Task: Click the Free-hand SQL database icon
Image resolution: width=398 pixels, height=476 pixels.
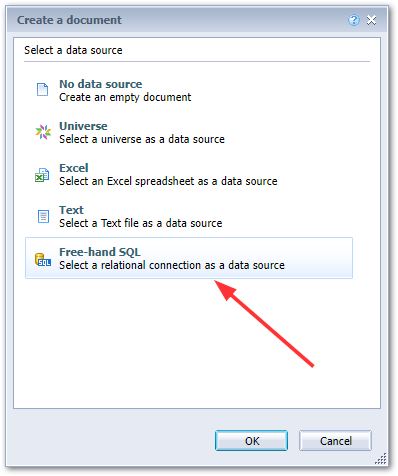Action: [x=43, y=260]
